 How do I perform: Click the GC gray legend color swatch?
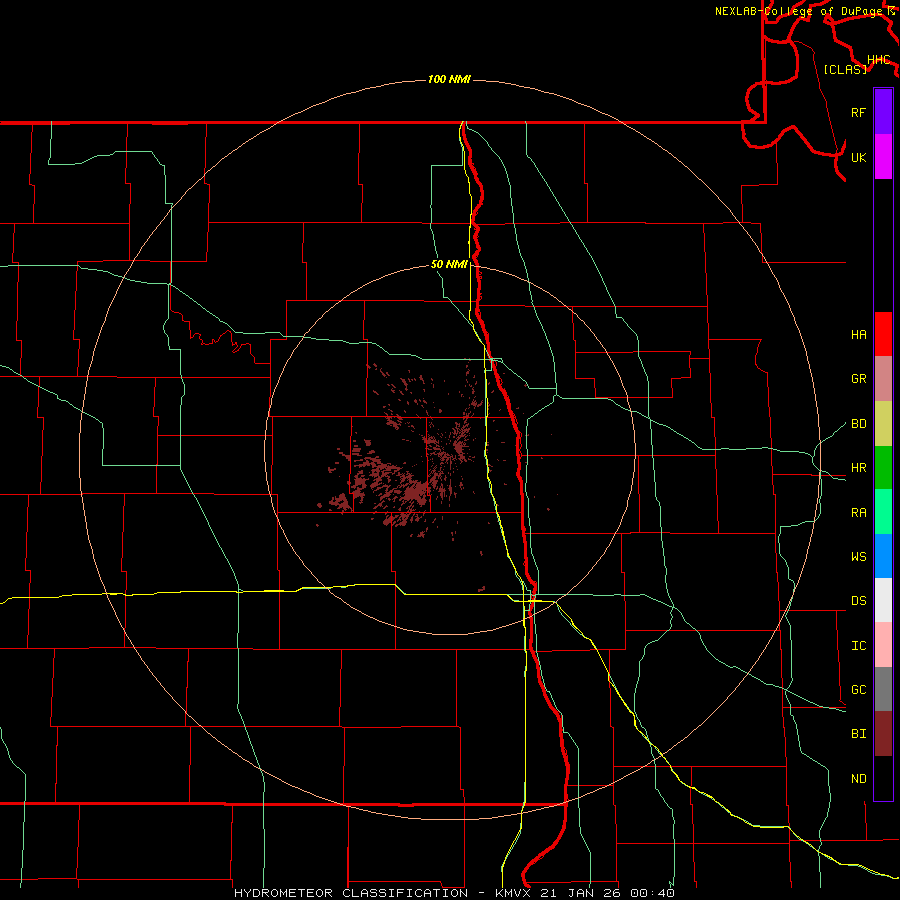[883, 689]
